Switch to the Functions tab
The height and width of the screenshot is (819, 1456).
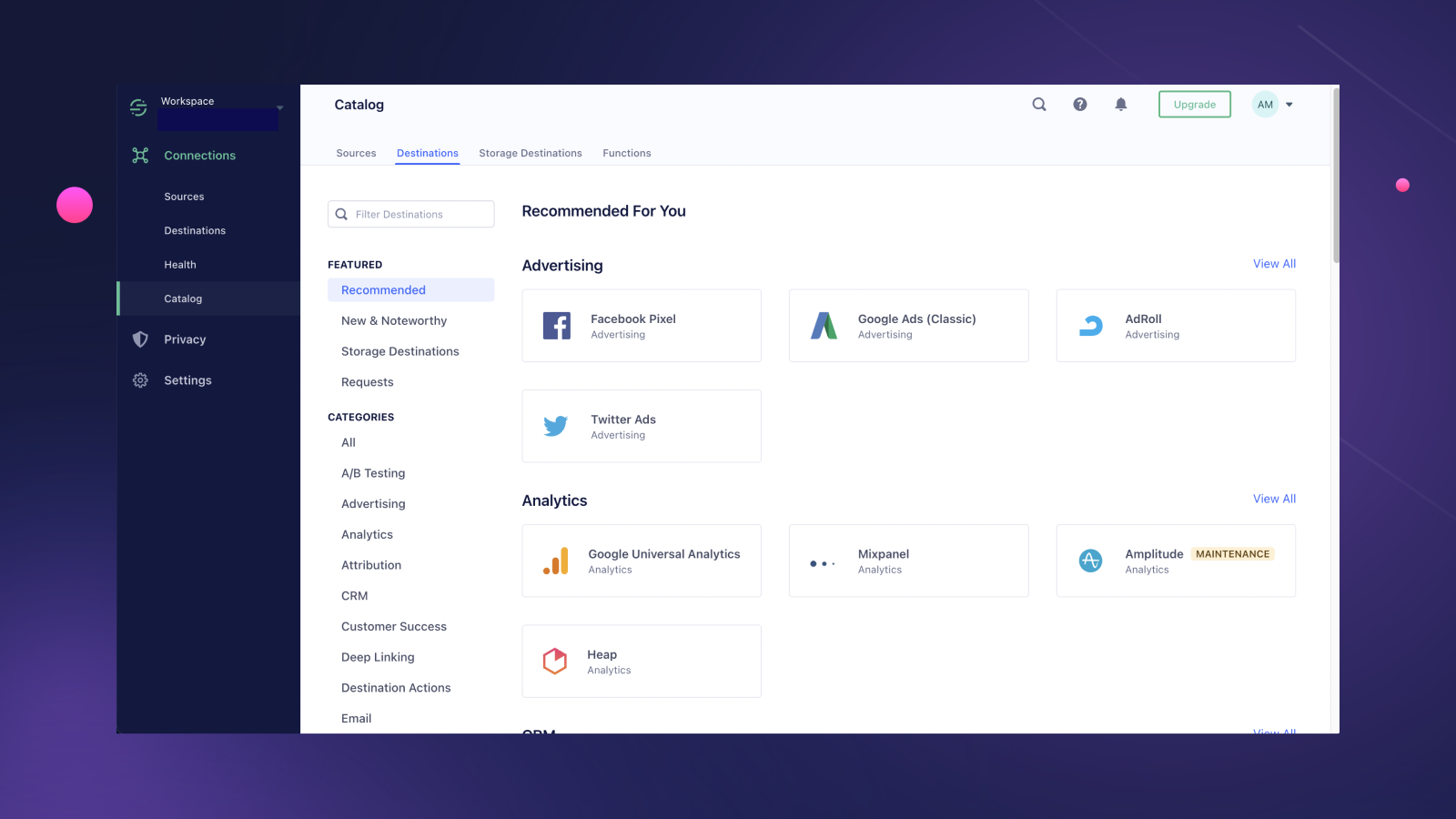pos(627,153)
